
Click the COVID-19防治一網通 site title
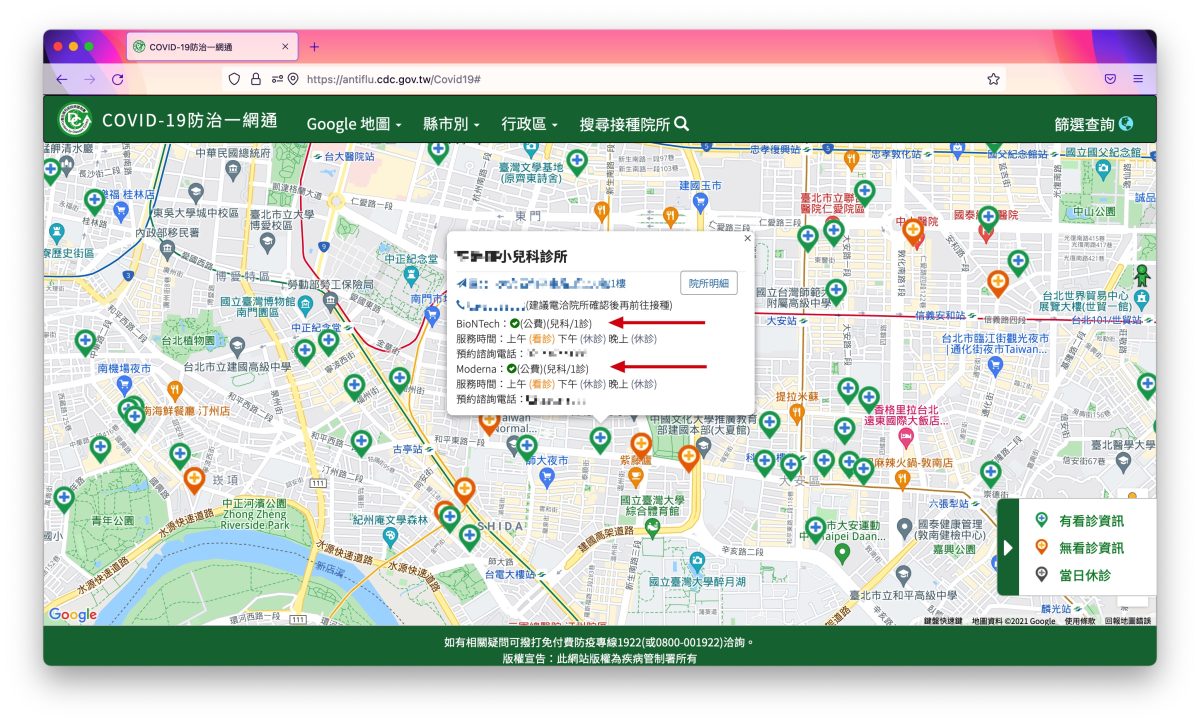(189, 121)
